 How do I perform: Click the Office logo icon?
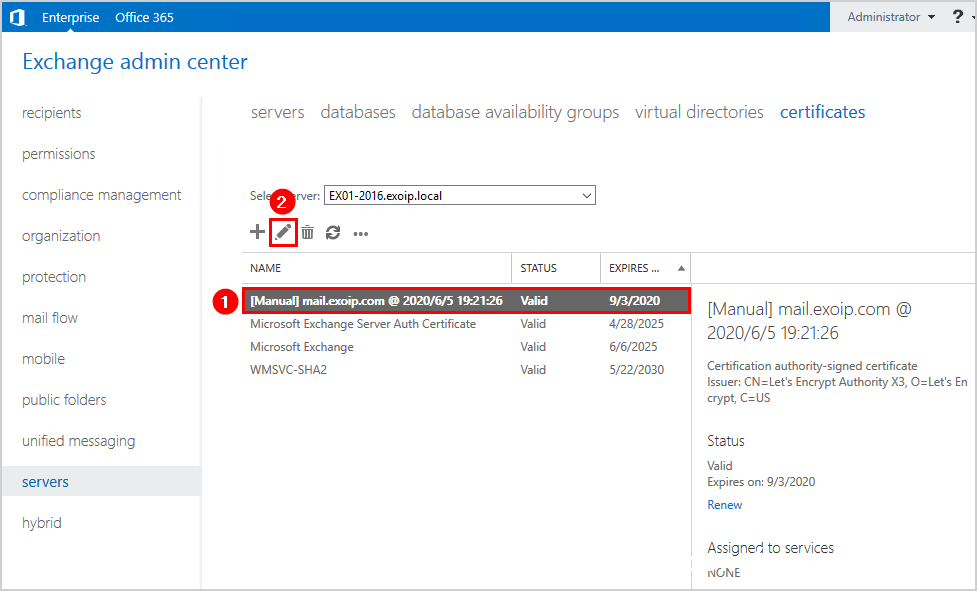pos(17,17)
